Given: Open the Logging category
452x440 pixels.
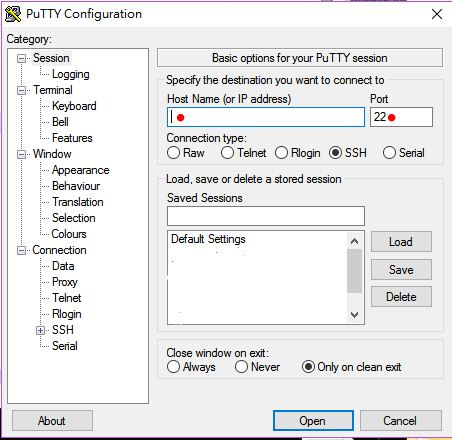Looking at the screenshot, I should tap(71, 74).
